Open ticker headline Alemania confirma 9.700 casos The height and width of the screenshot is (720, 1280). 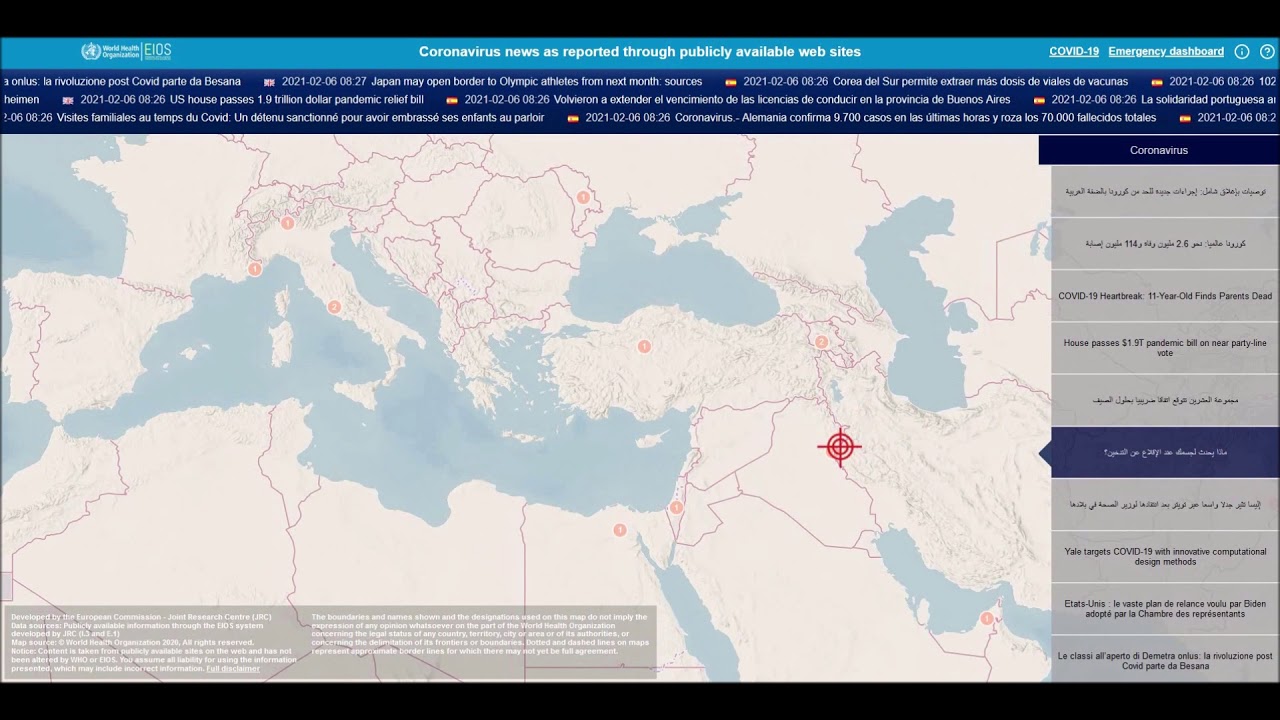click(915, 118)
